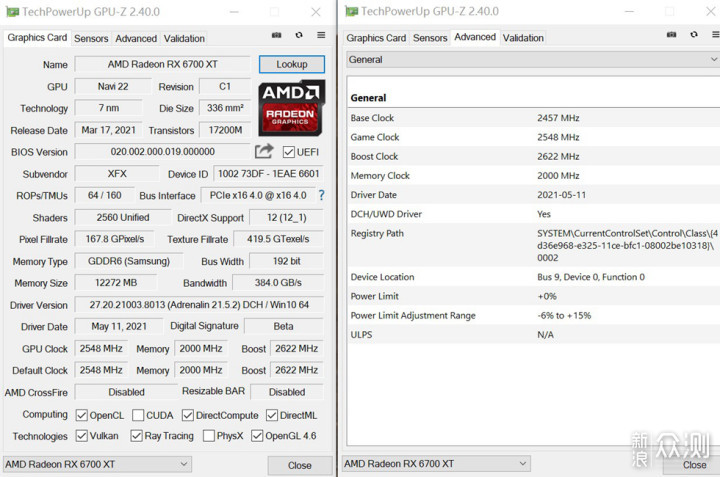Click Registry Path value text
720x477 pixels.
(x=628, y=246)
